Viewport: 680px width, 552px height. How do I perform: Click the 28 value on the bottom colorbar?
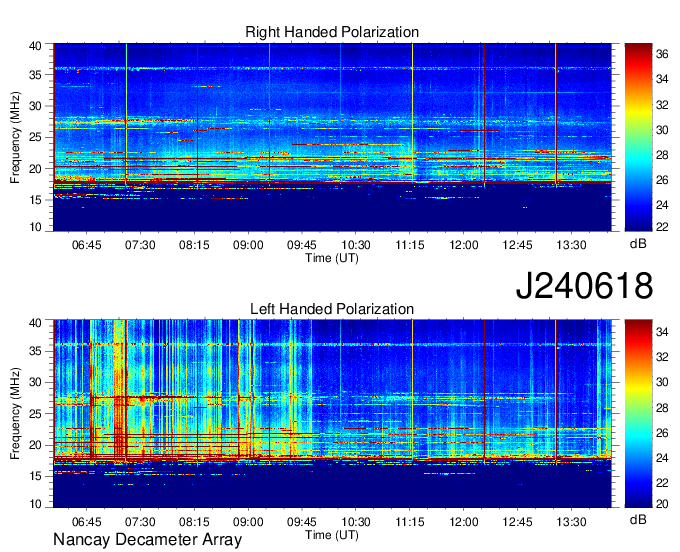pyautogui.click(x=662, y=408)
